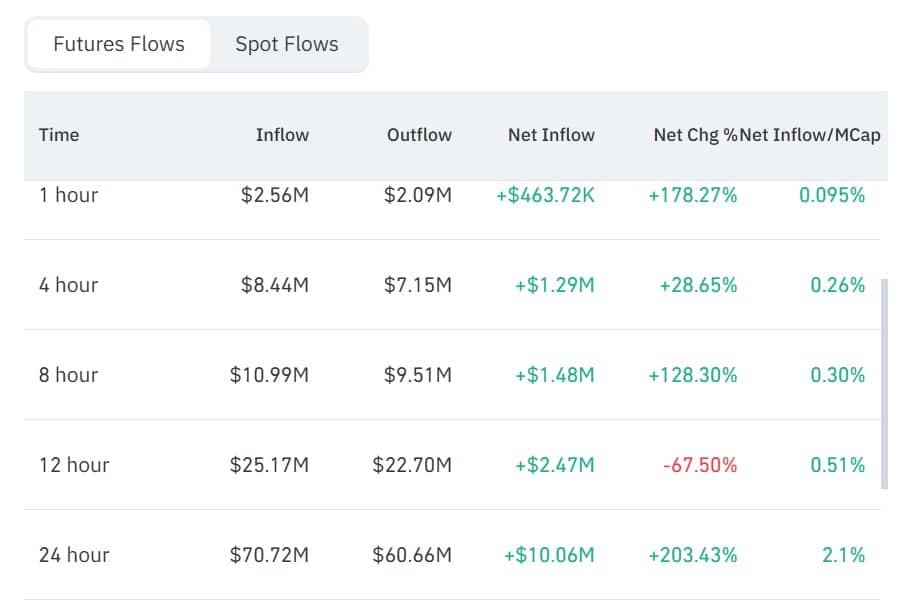Select the 8 hour row label
The image size is (905, 615).
[x=68, y=375]
